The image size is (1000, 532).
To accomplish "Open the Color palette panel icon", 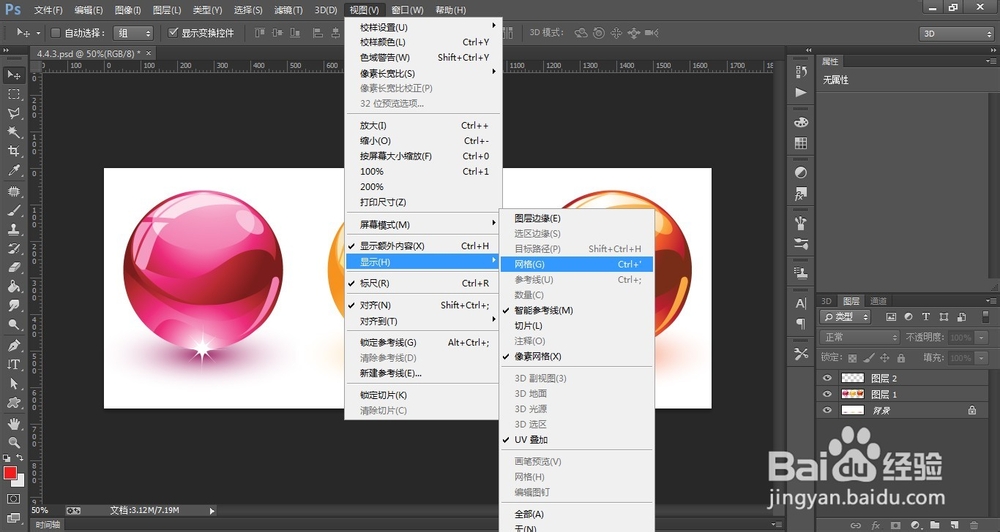I will coord(801,122).
